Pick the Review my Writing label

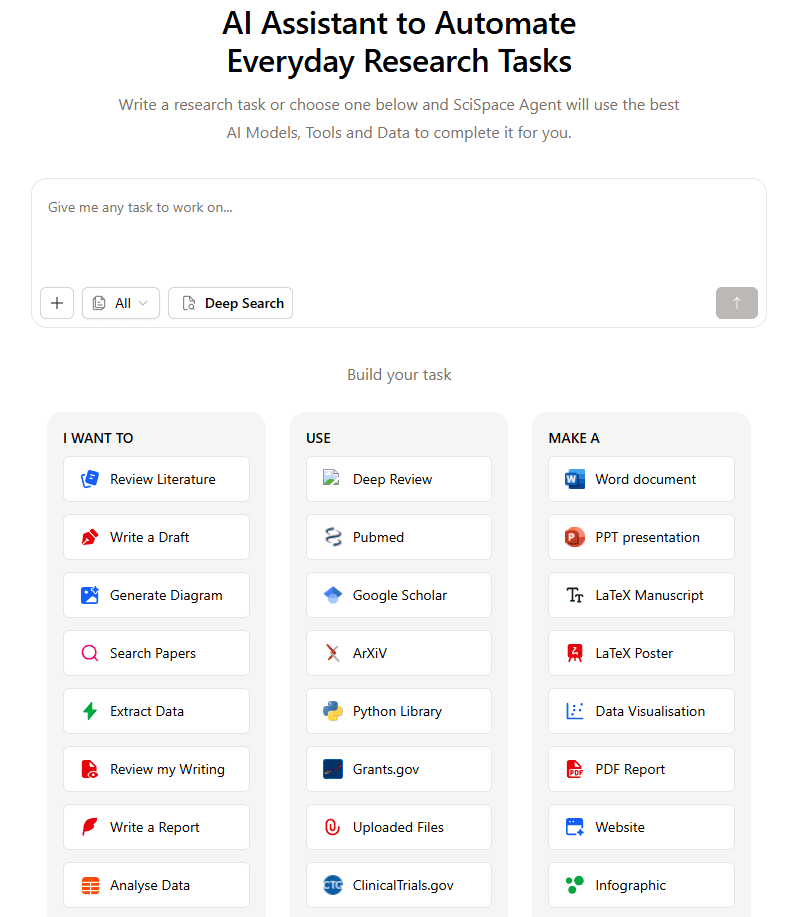pos(167,769)
